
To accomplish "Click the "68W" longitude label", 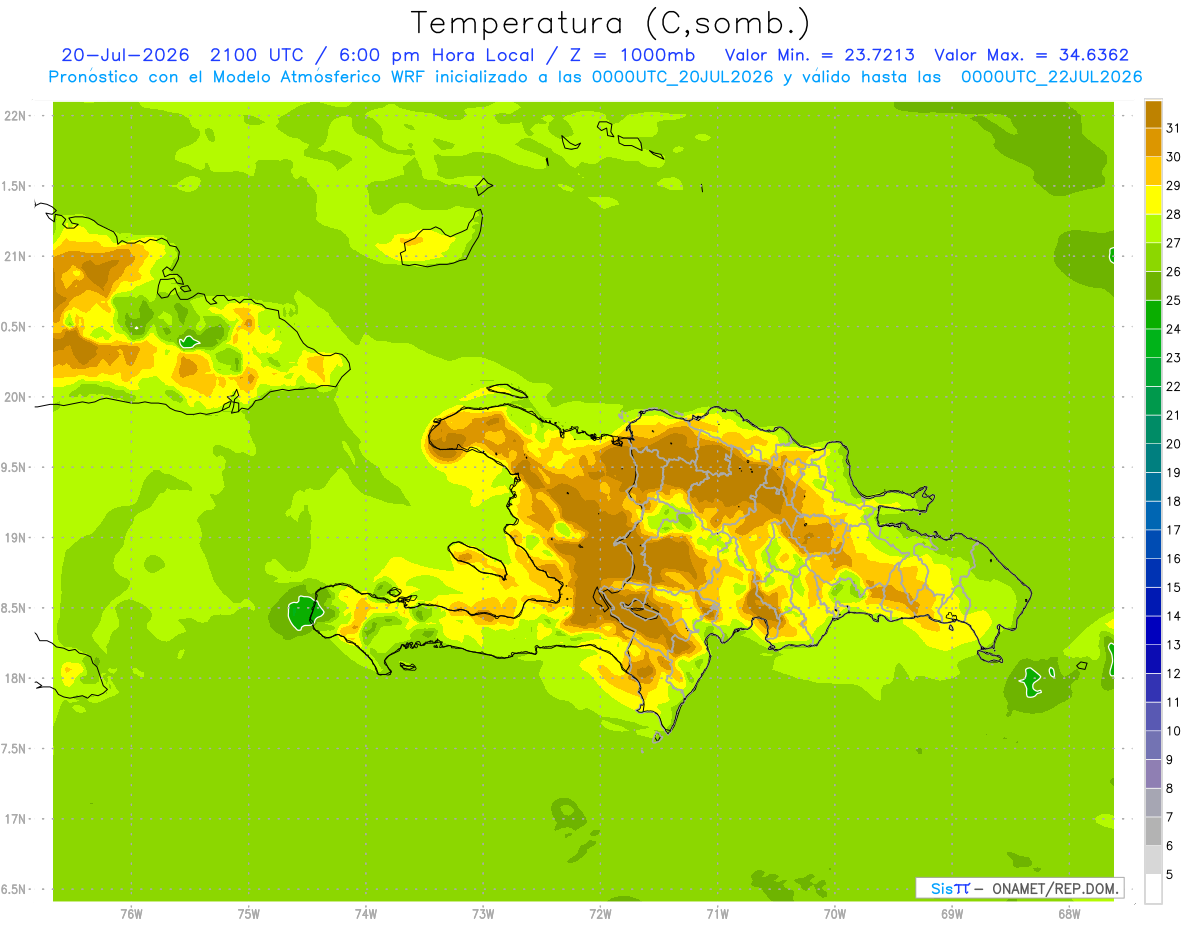I will click(x=1069, y=914).
